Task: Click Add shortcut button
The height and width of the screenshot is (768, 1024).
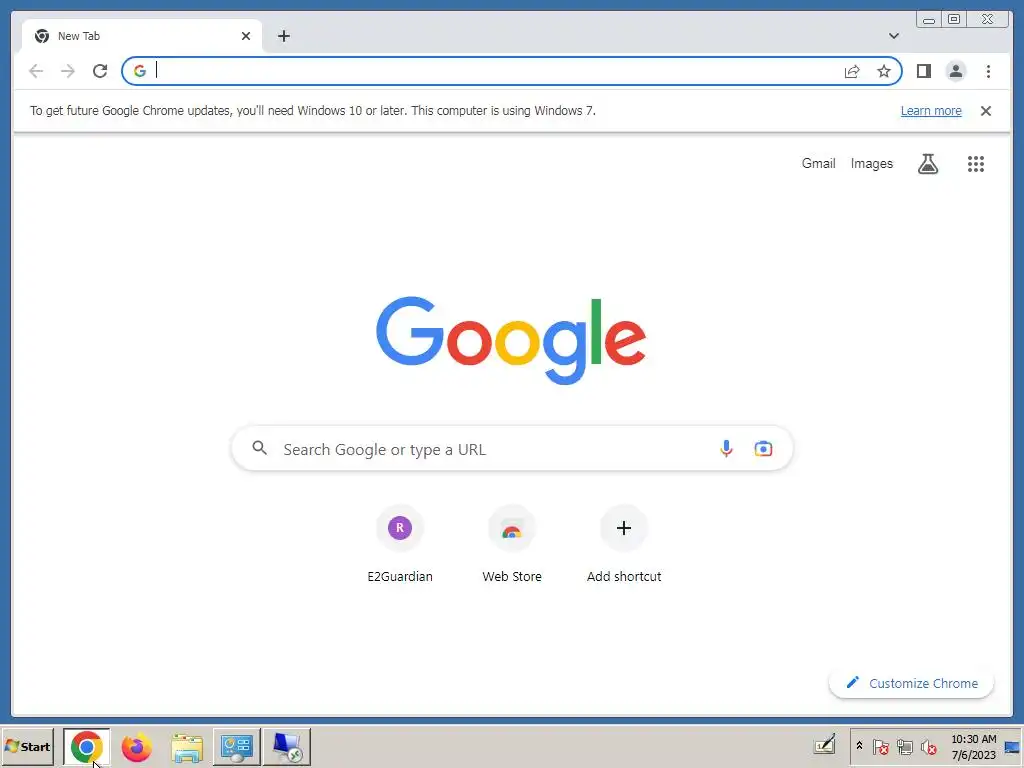Action: 624,543
